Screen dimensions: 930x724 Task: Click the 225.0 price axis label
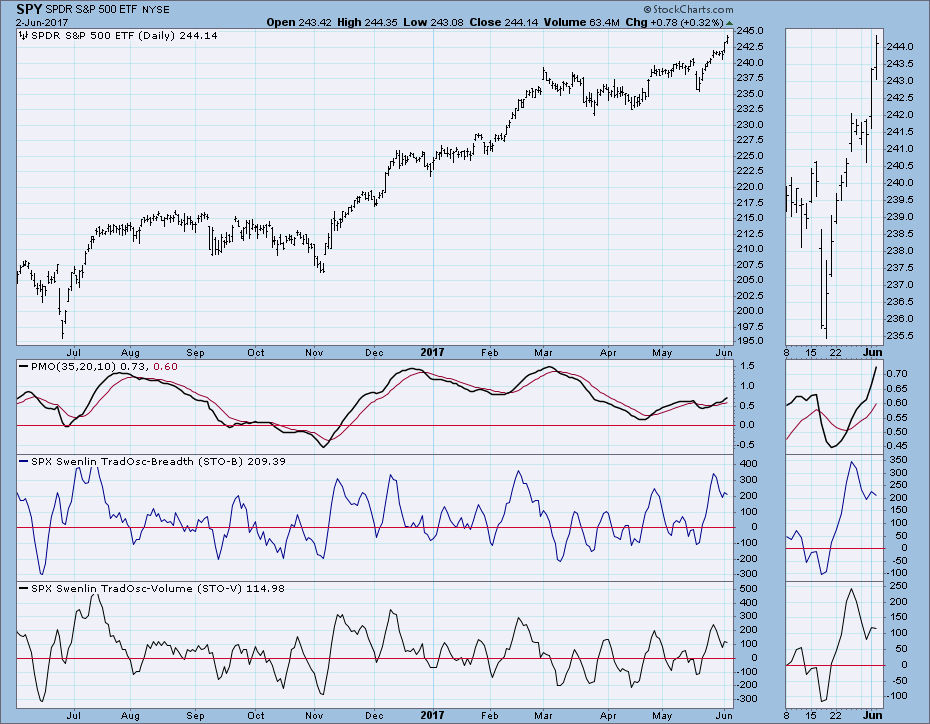coord(751,155)
